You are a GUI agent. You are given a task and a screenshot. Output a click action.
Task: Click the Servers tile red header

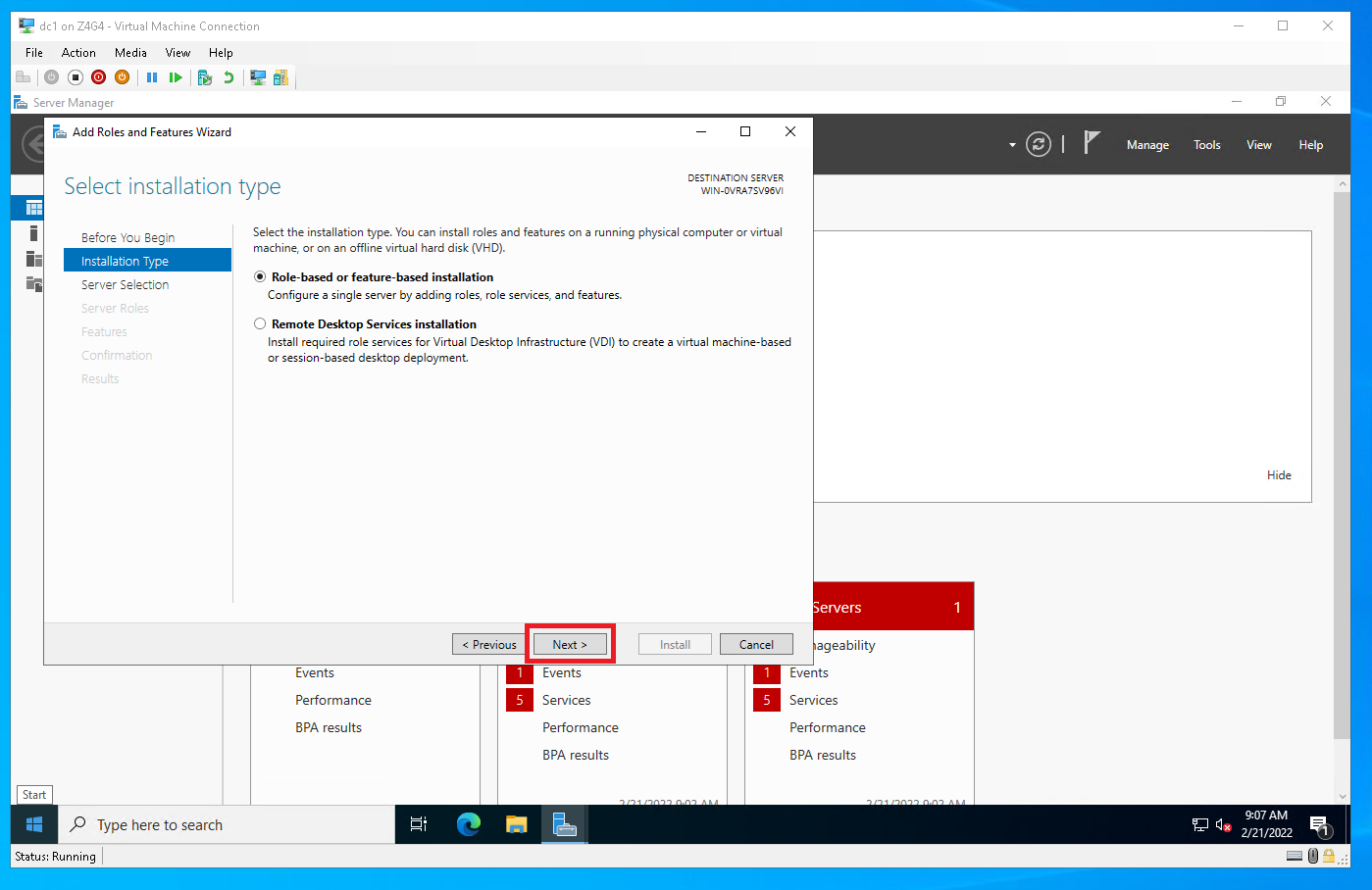(x=893, y=608)
